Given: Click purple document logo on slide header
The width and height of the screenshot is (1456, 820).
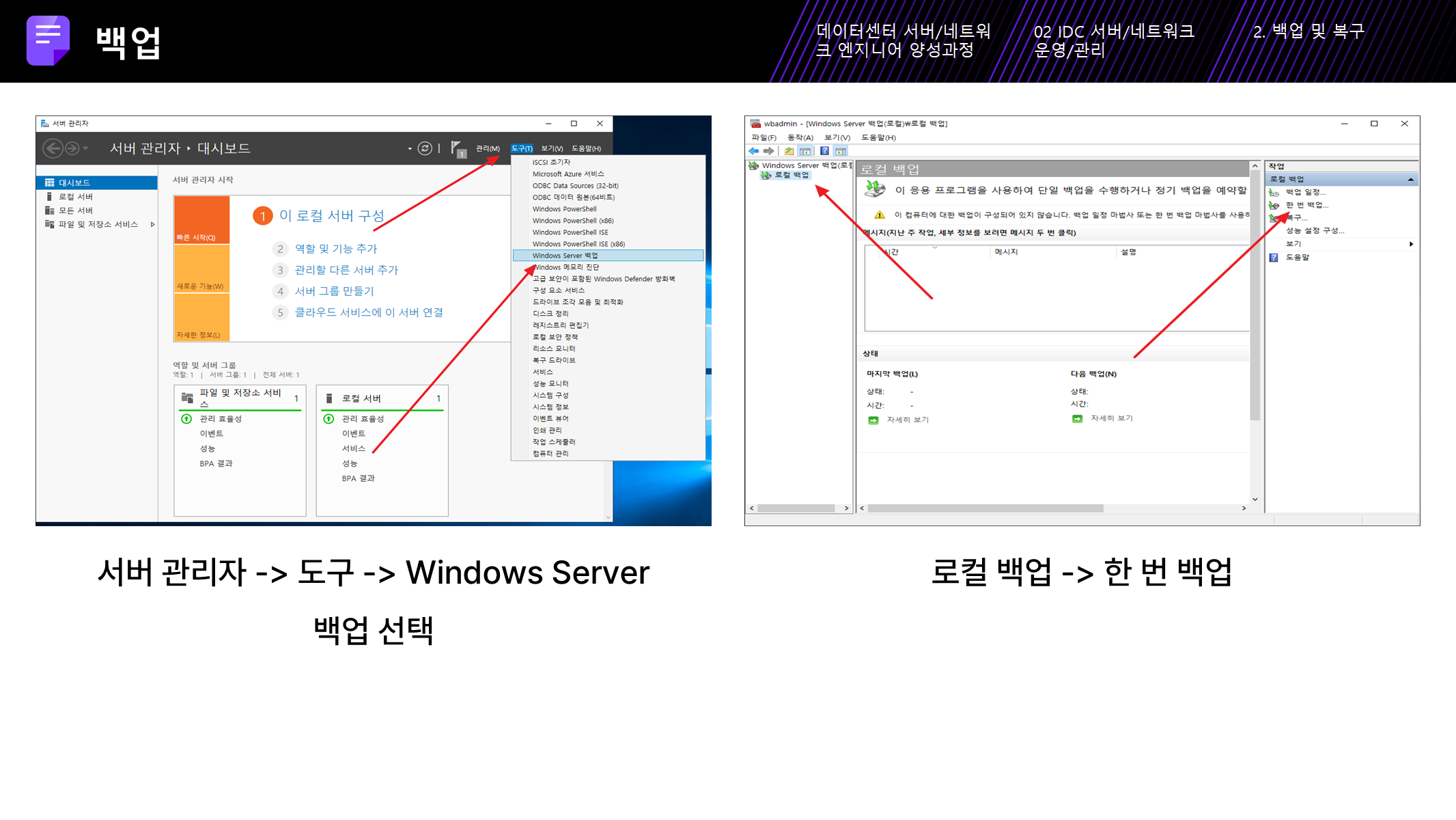Looking at the screenshot, I should (x=48, y=40).
